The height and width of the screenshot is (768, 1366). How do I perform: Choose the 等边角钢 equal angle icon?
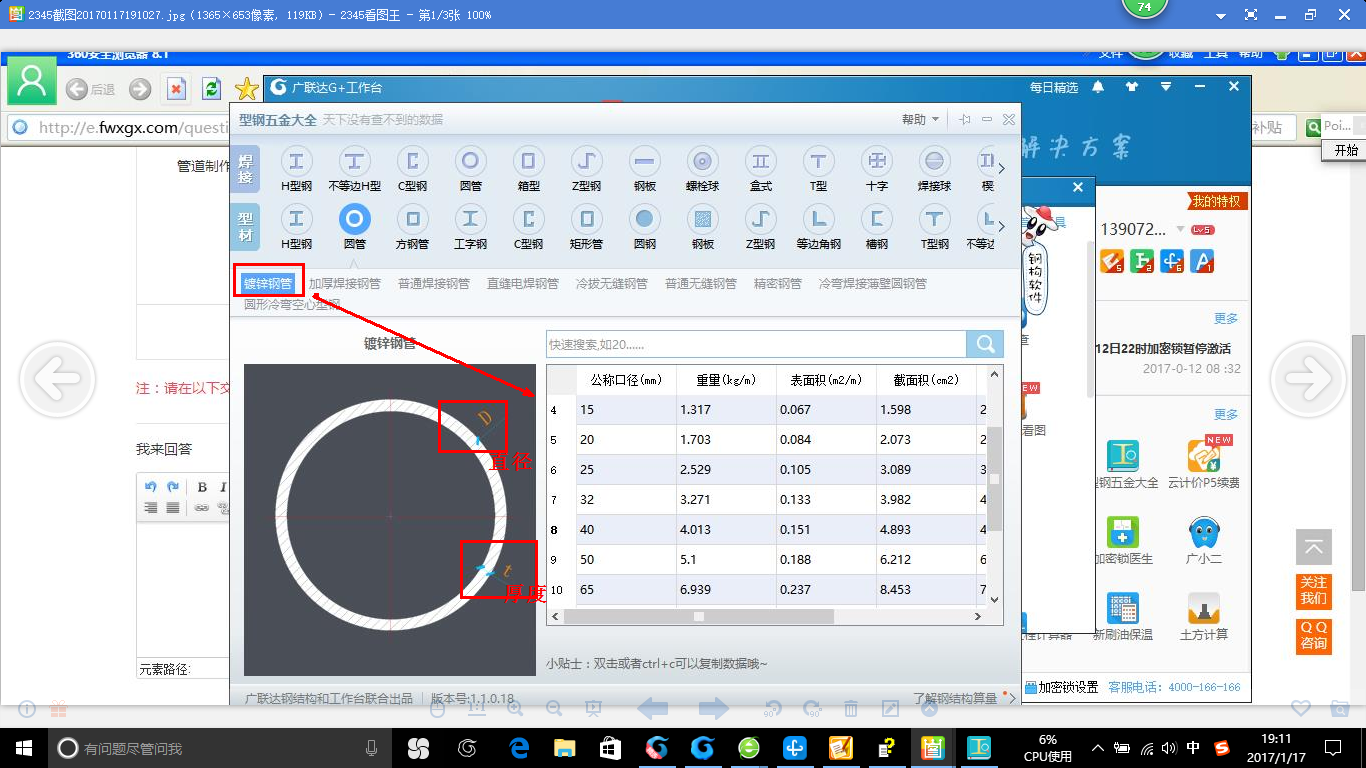click(818, 219)
